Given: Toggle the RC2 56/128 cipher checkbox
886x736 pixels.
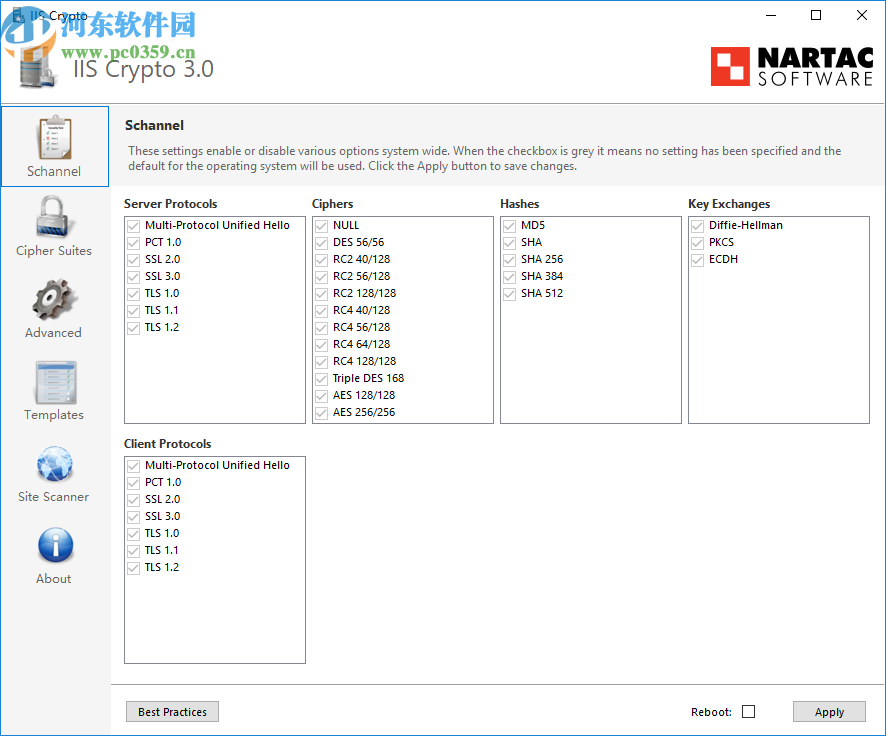Looking at the screenshot, I should (322, 277).
